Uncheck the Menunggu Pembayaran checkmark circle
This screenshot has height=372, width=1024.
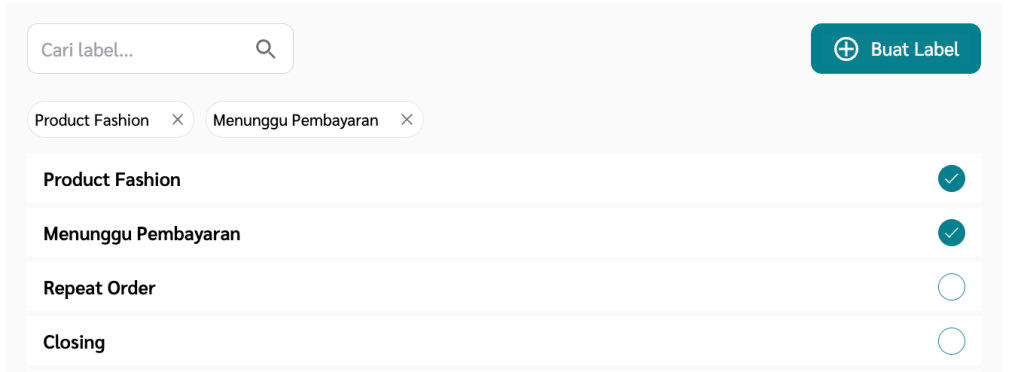click(x=951, y=233)
